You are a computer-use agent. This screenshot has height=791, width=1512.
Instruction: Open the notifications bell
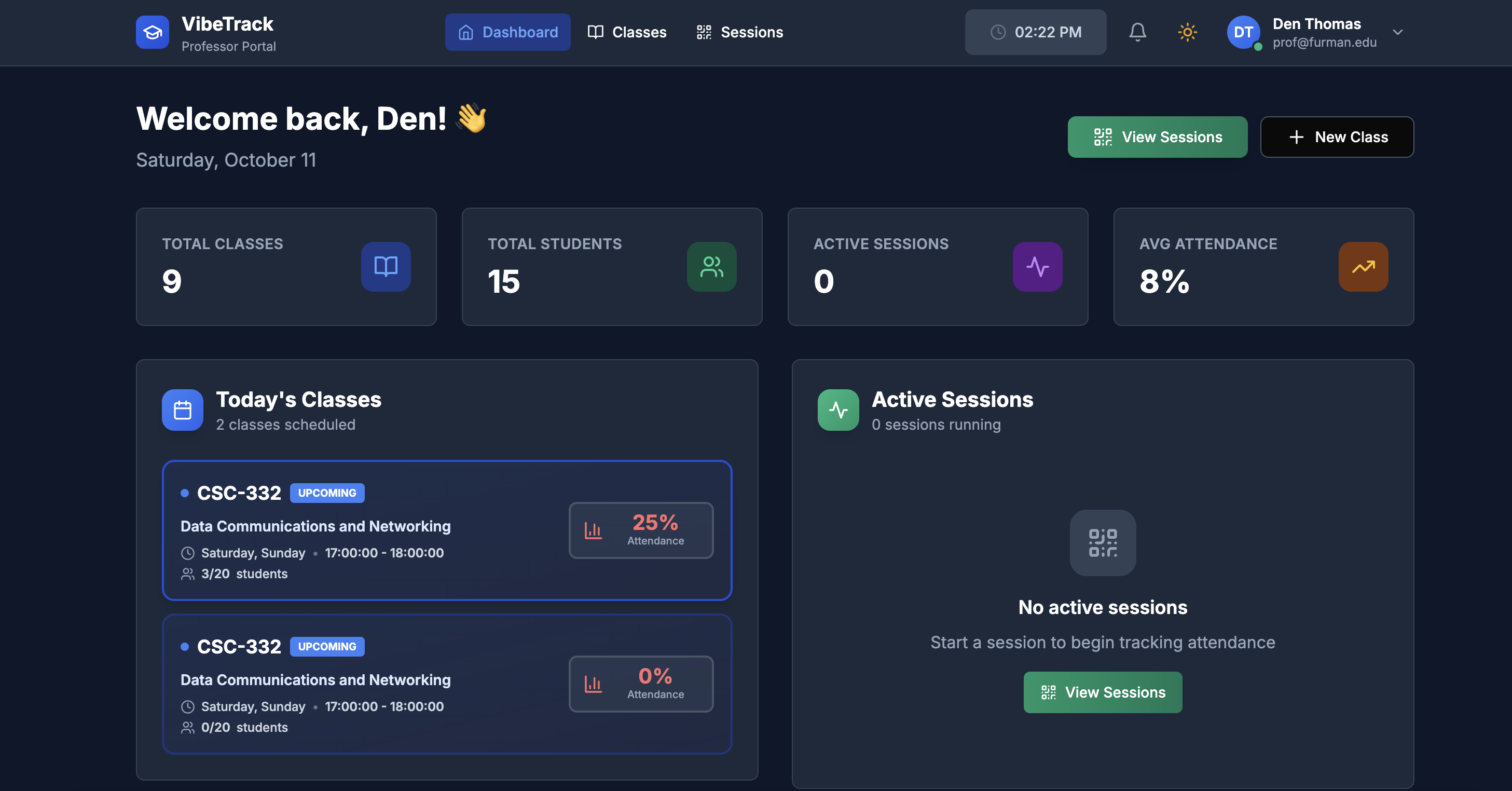click(1137, 32)
